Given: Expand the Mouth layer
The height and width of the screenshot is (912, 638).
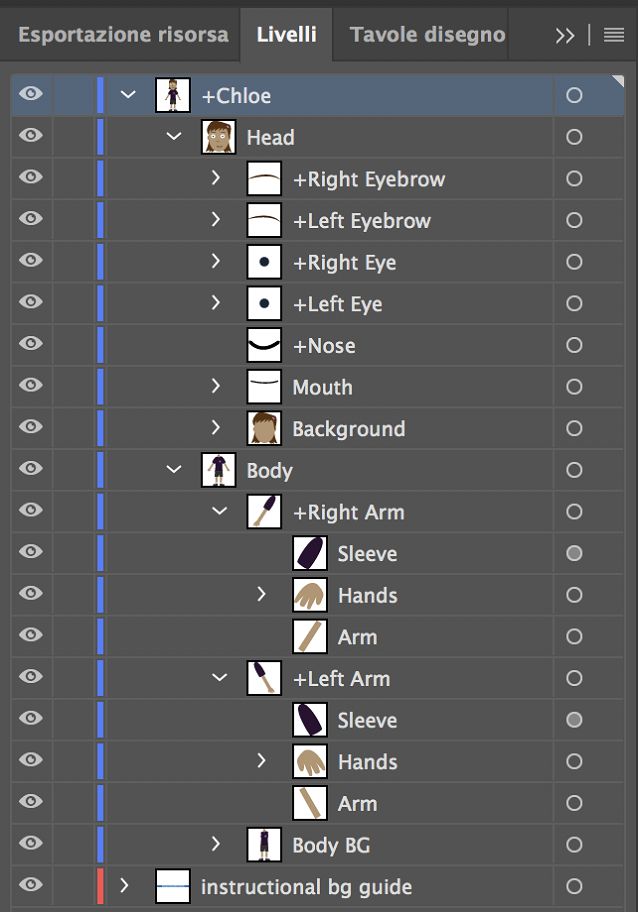Looking at the screenshot, I should coord(216,386).
